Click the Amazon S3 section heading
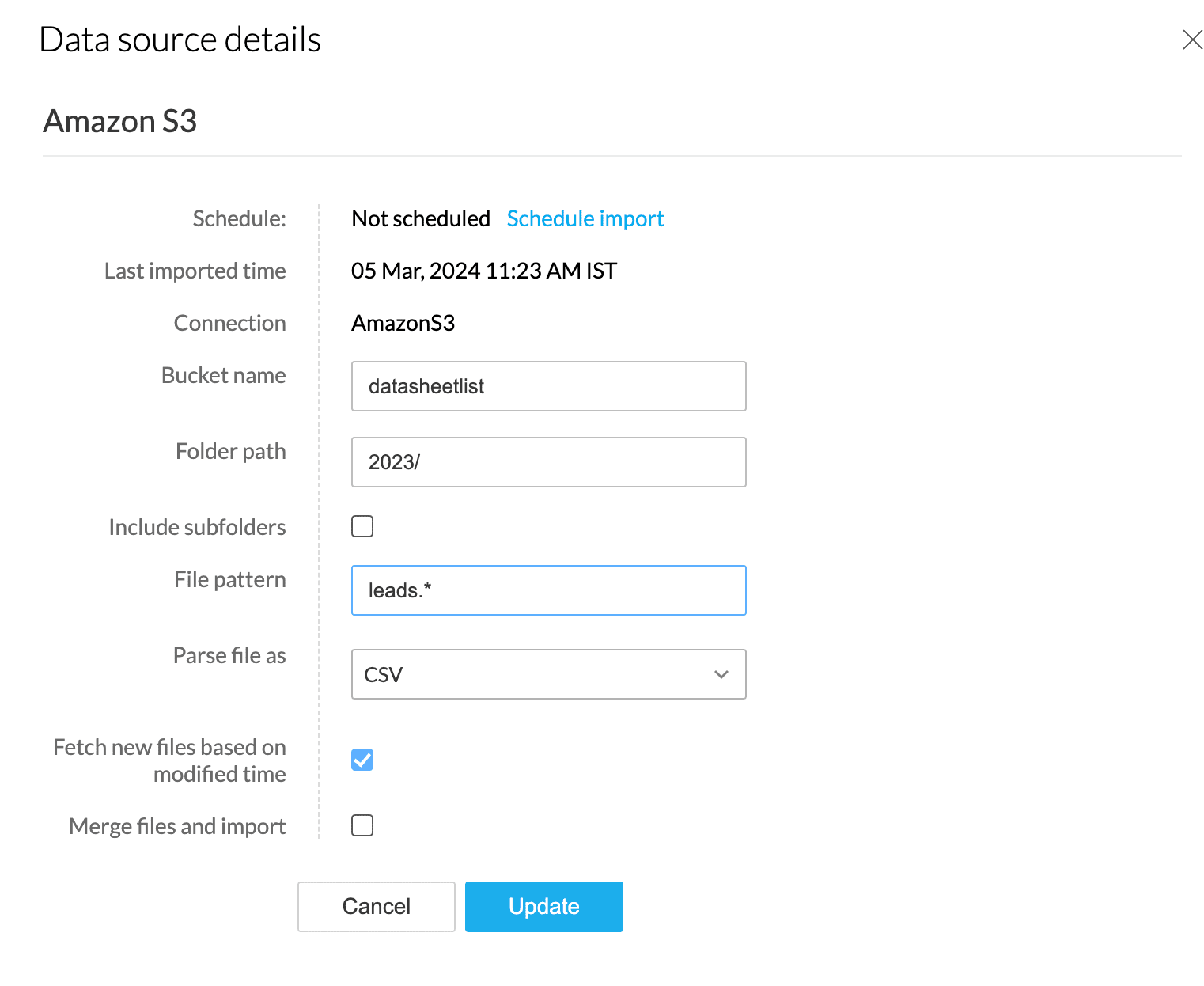 pos(120,121)
